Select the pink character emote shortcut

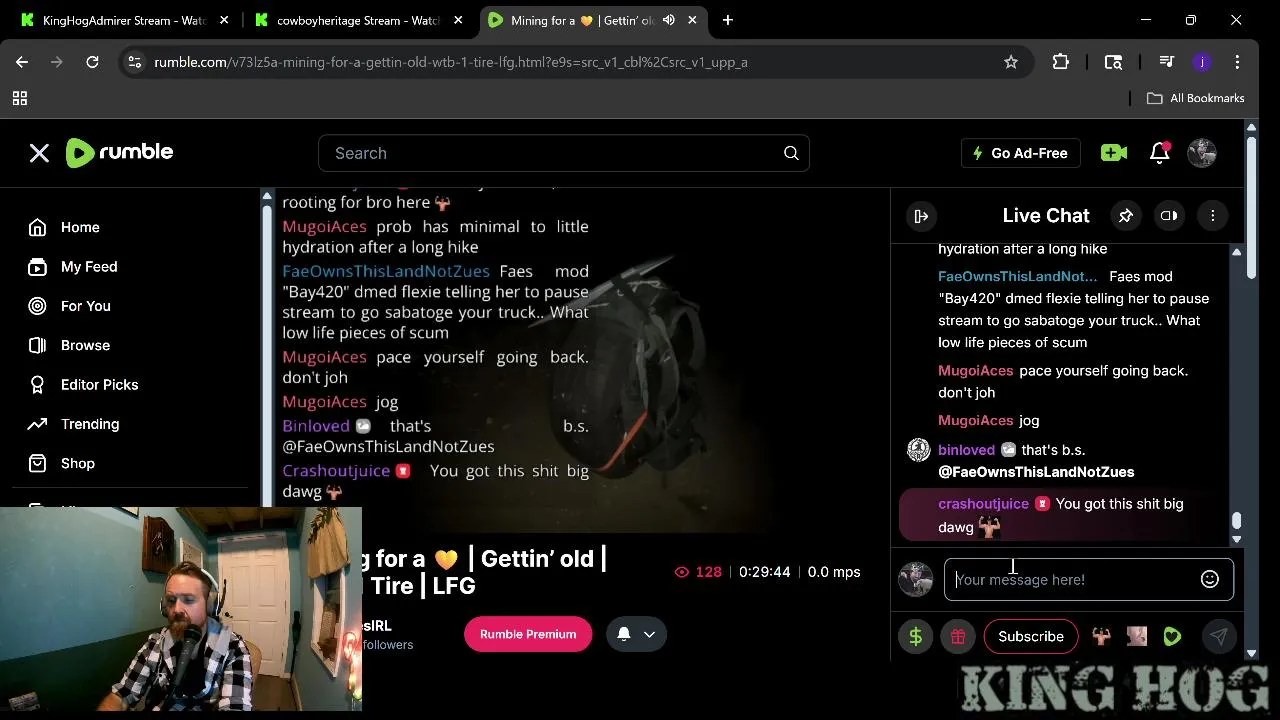1137,636
